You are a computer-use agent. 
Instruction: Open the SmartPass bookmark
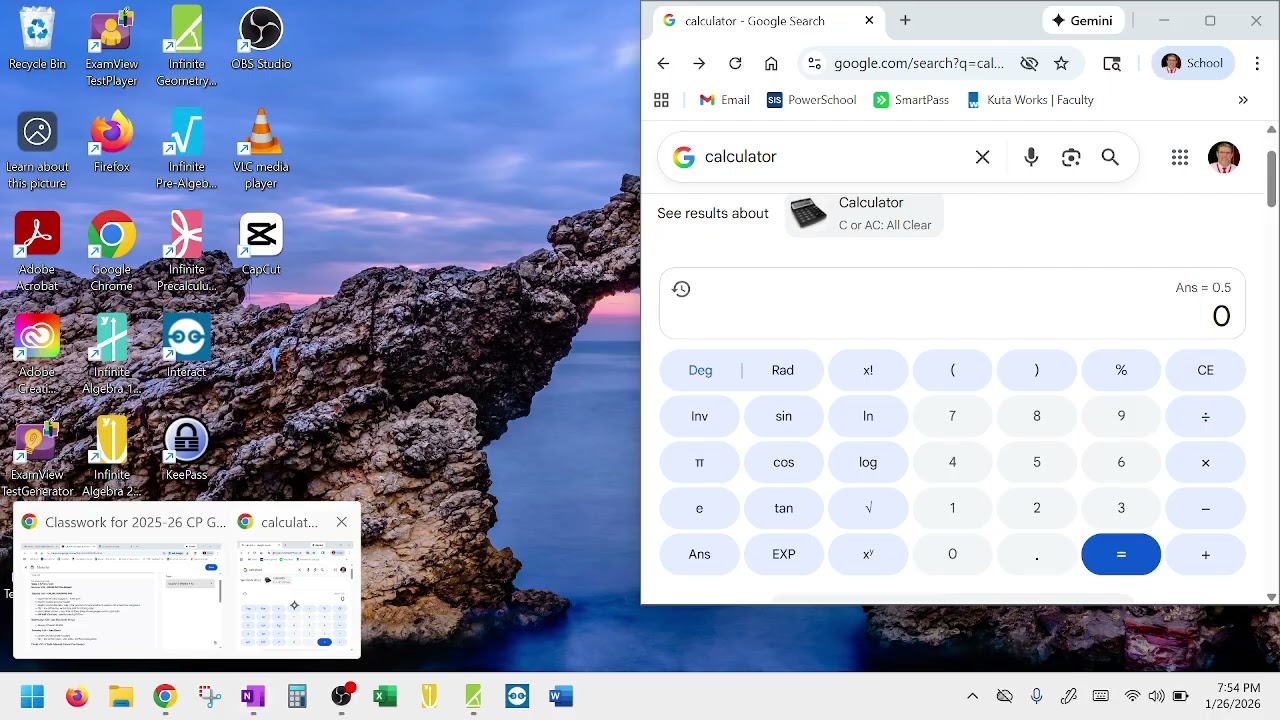pyautogui.click(x=911, y=100)
